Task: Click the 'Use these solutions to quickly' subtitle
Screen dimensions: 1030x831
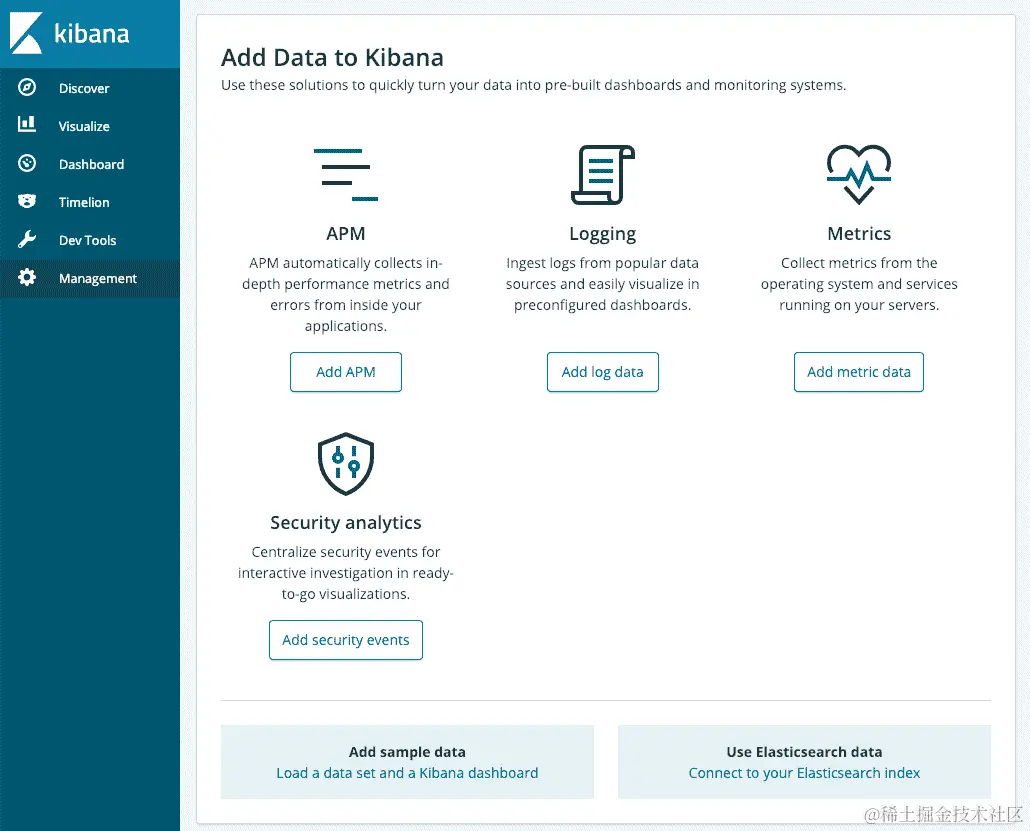Action: click(533, 85)
